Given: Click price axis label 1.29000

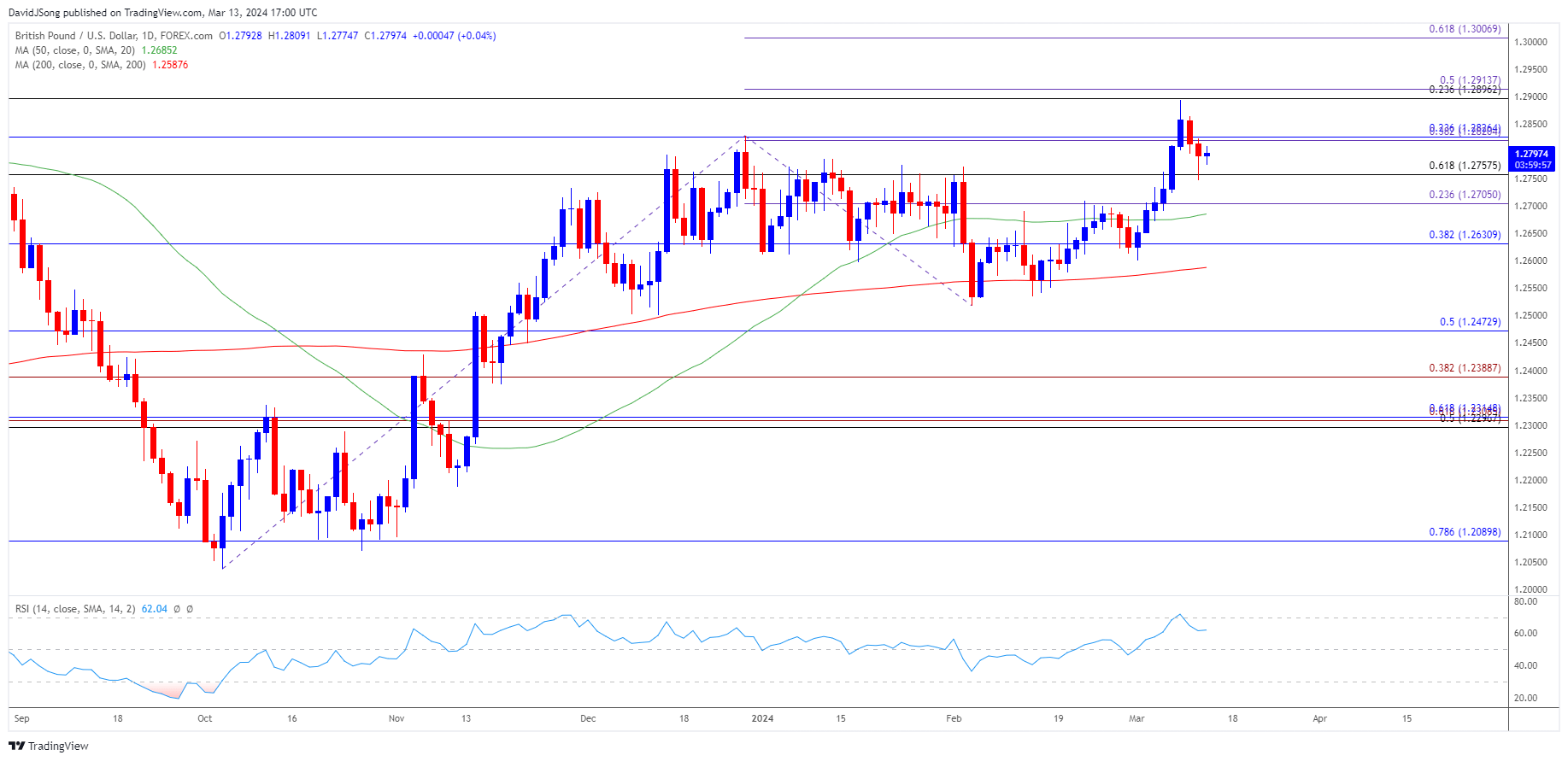Looking at the screenshot, I should 1530,97.
